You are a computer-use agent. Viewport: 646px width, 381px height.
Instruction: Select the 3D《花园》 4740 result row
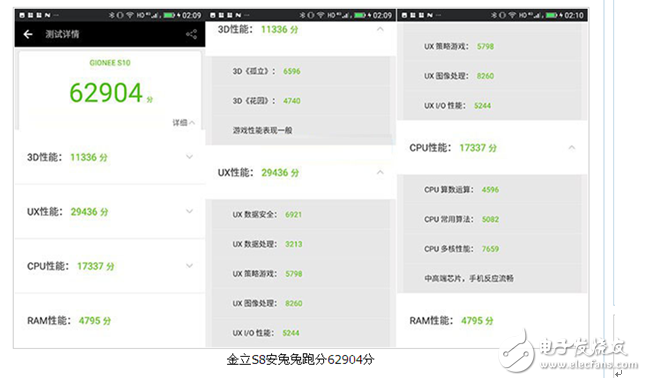pyautogui.click(x=301, y=101)
